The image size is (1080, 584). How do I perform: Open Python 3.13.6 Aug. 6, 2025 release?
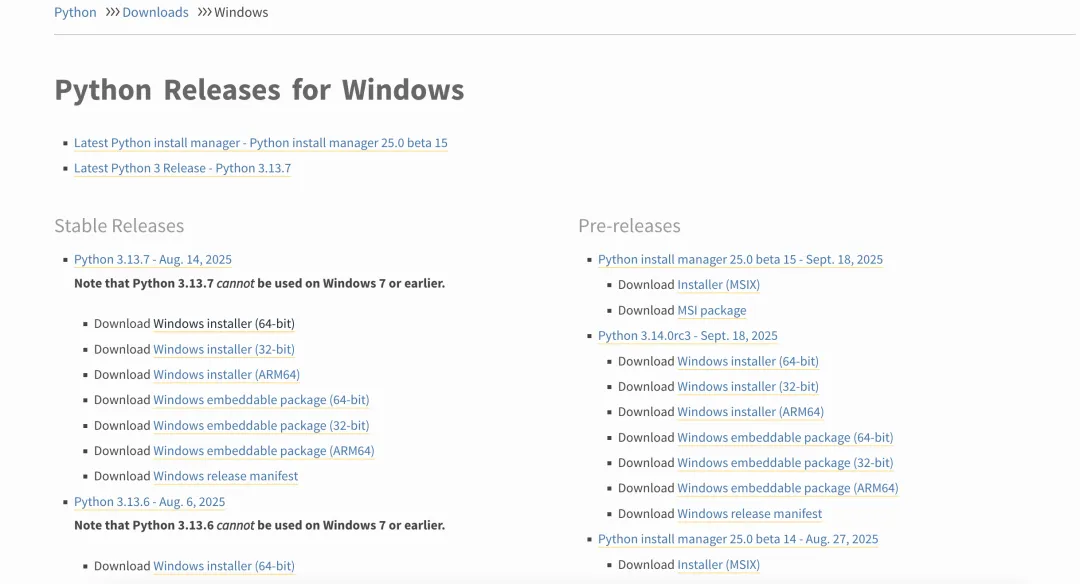point(149,502)
